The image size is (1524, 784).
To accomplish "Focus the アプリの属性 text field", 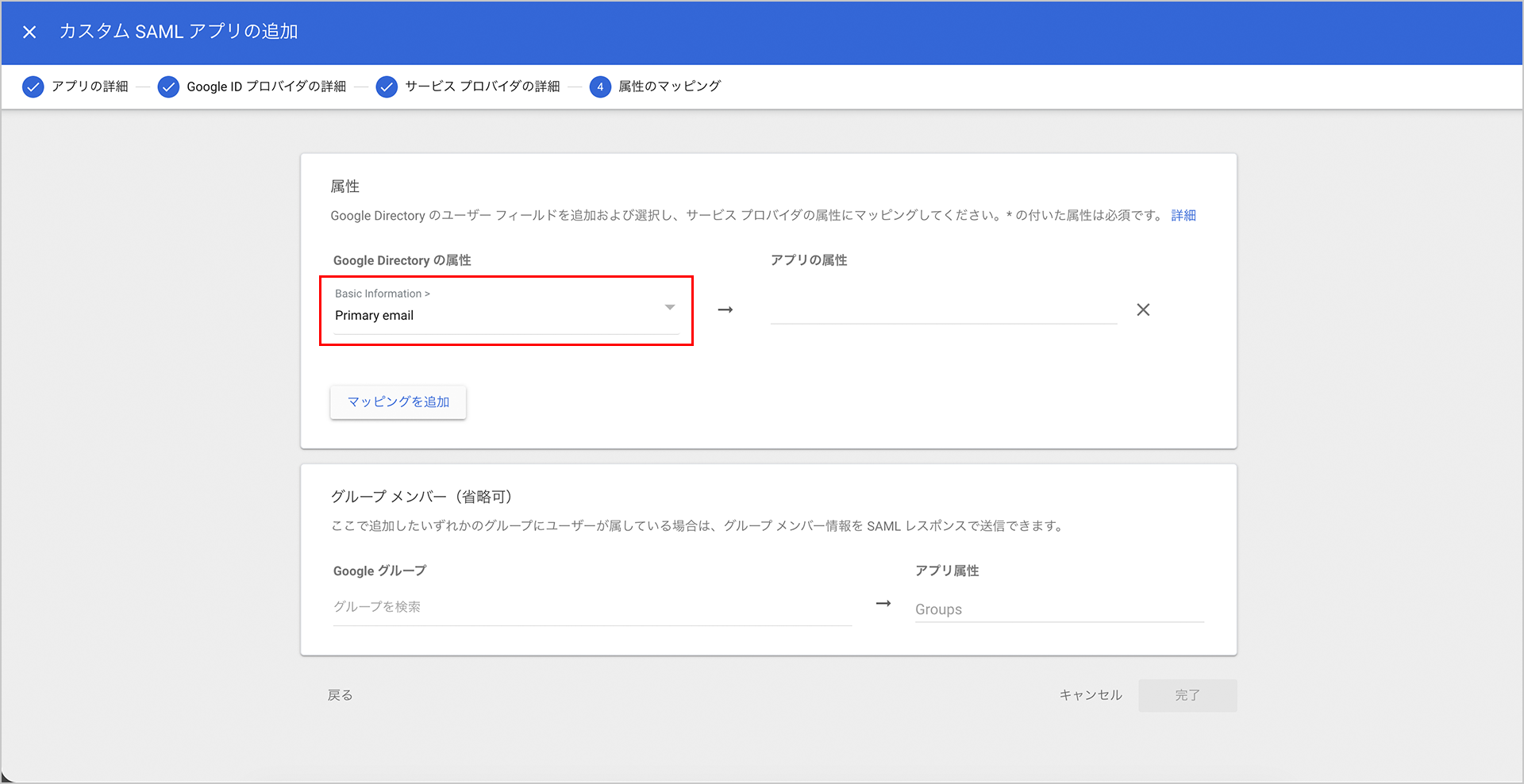I will click(x=943, y=309).
